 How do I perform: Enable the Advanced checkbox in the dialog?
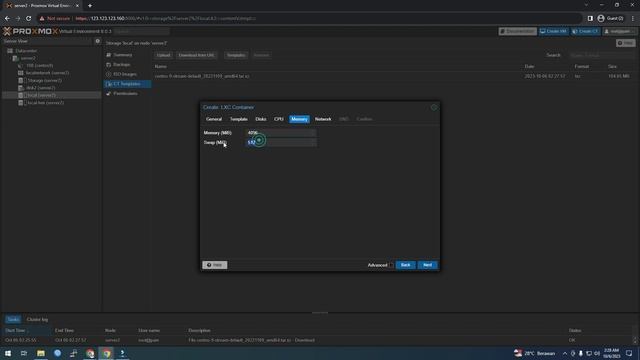391,265
